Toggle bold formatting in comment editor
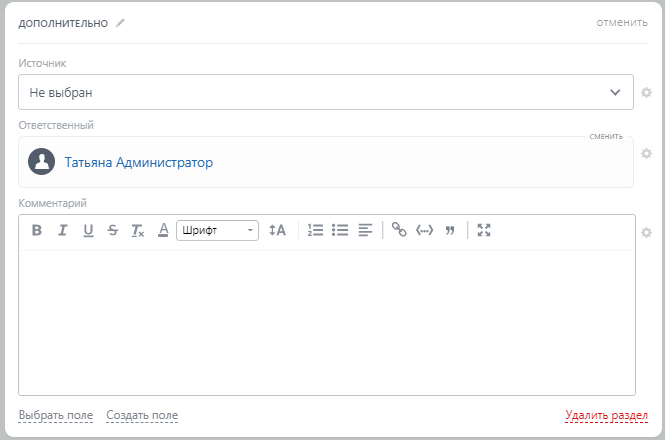The height and width of the screenshot is (440, 665). 37,230
